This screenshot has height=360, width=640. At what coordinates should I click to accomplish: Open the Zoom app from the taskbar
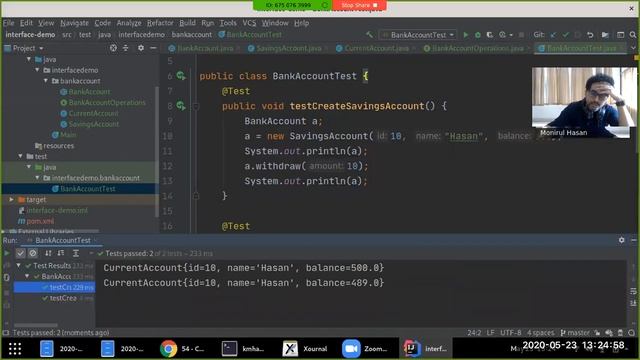(x=364, y=349)
